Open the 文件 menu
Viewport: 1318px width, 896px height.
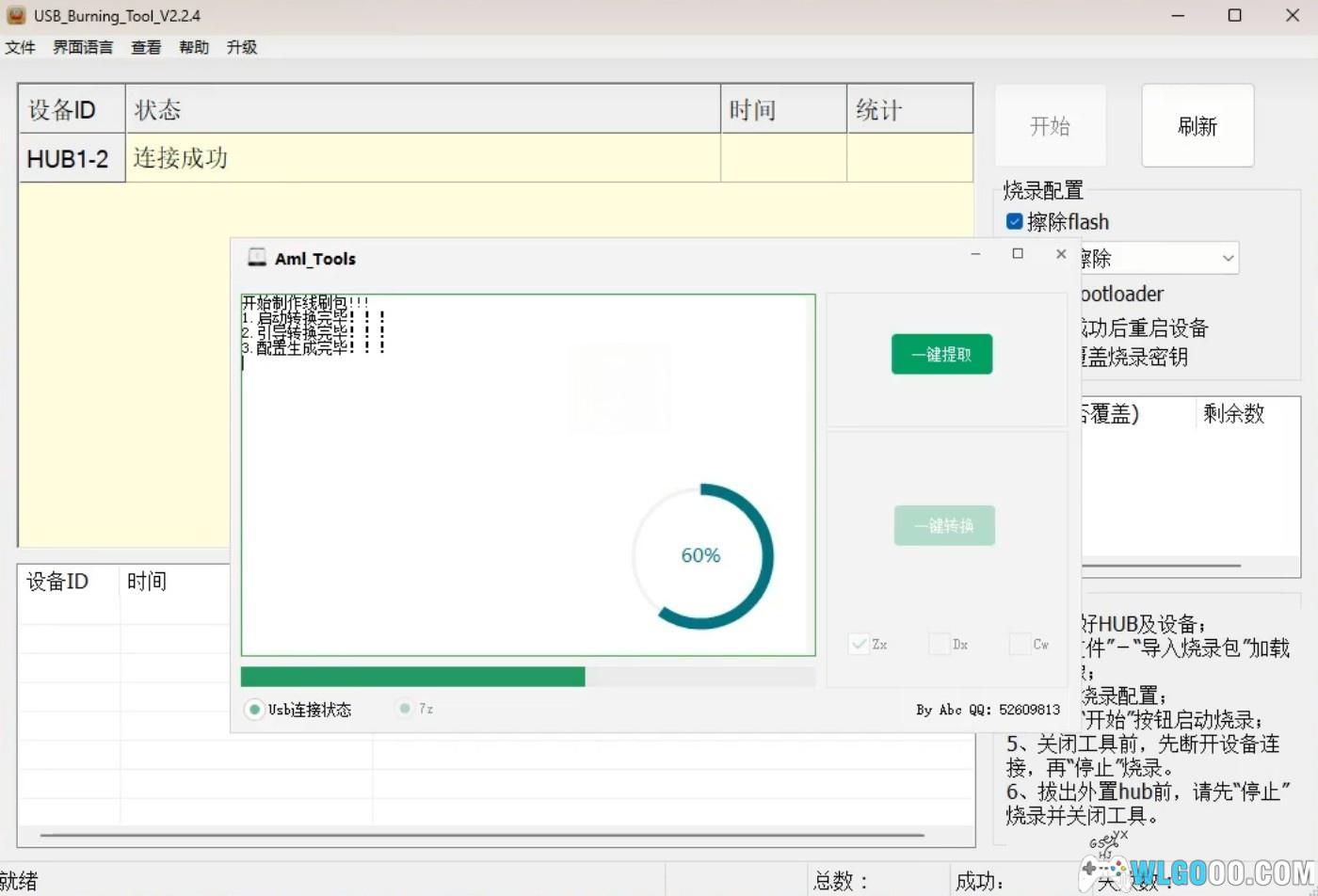20,47
